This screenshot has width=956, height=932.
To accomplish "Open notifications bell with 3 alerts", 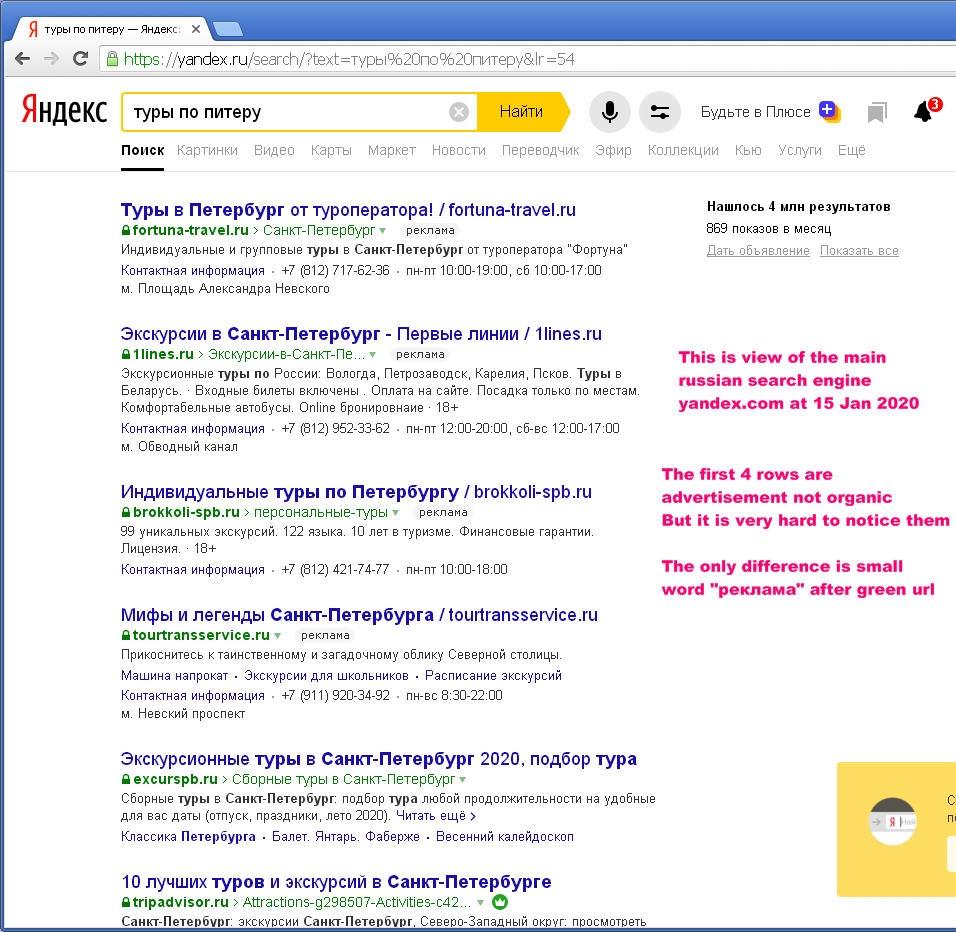I will [926, 110].
